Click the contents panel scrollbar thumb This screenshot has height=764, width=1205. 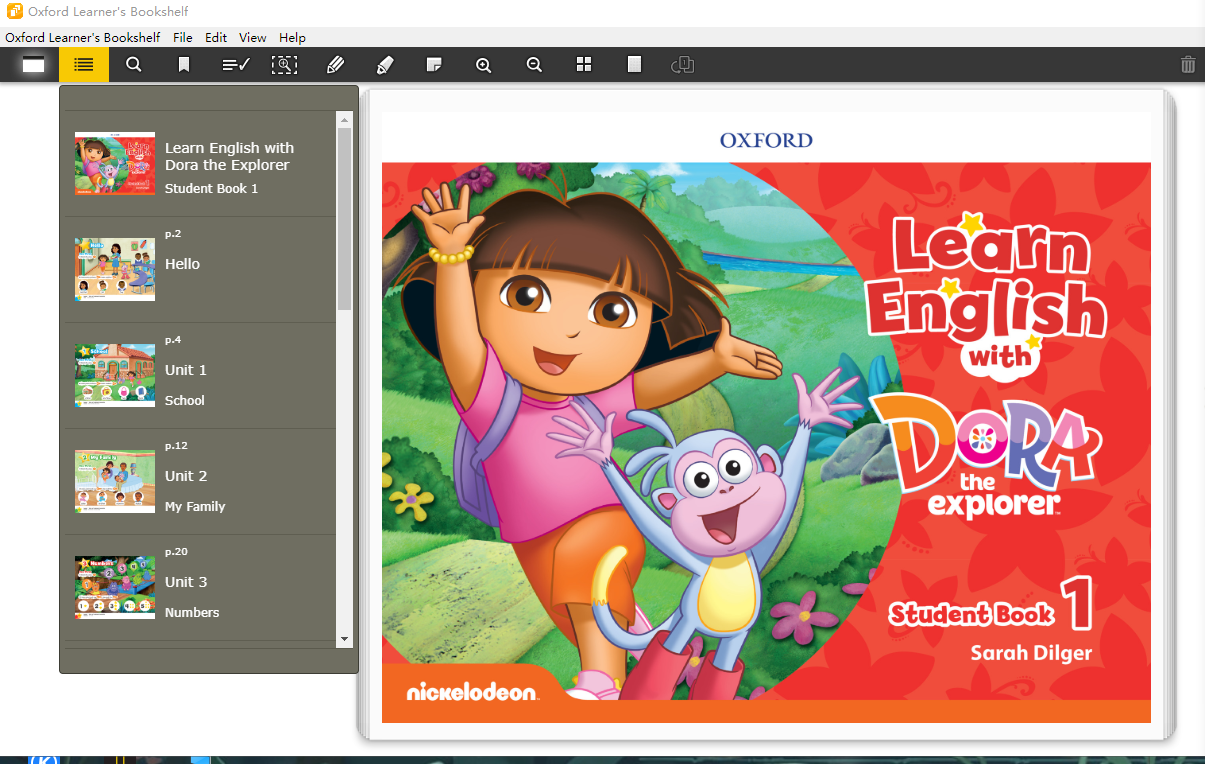(345, 218)
